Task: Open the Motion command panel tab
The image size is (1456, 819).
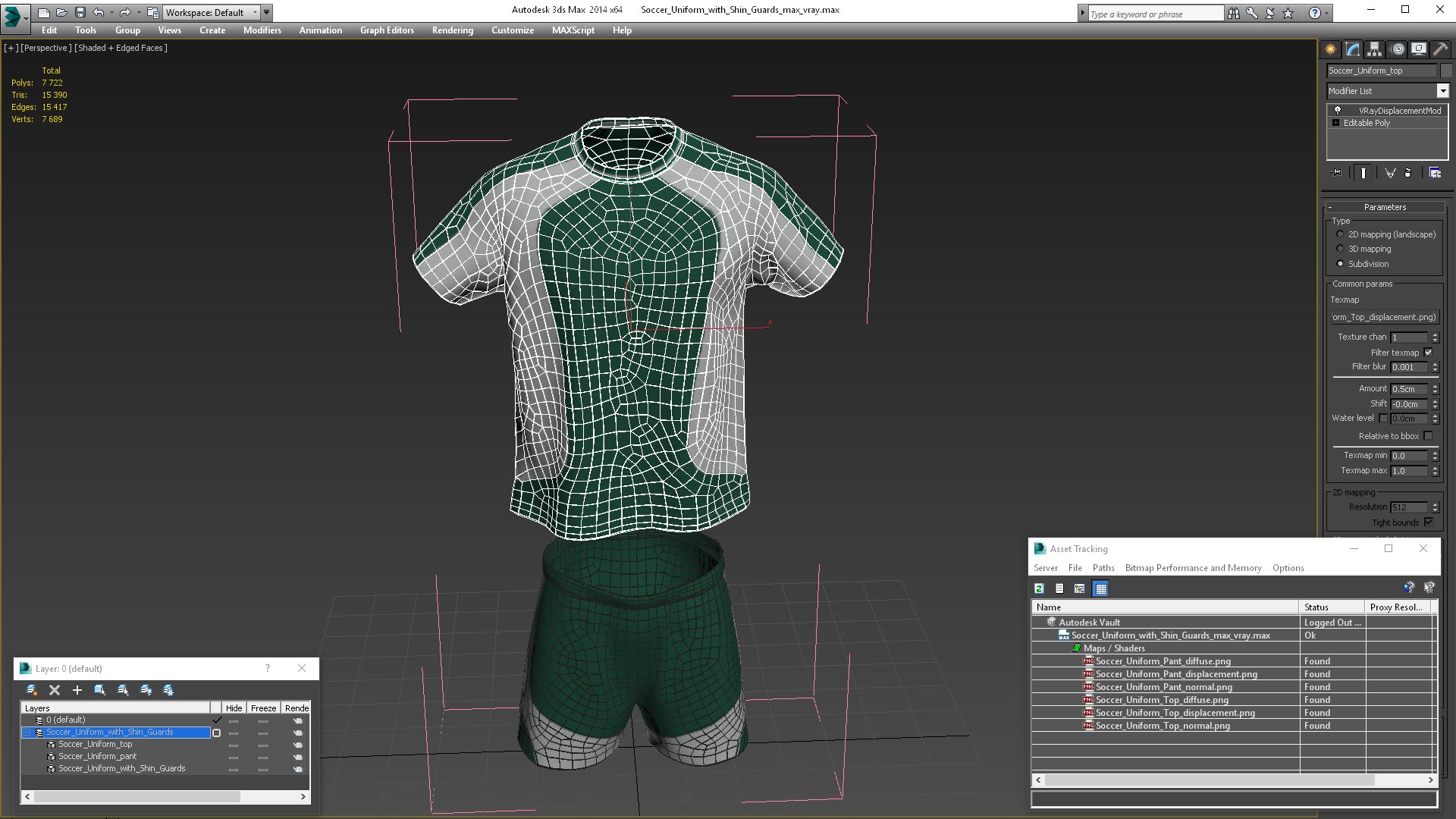Action: coord(1398,49)
